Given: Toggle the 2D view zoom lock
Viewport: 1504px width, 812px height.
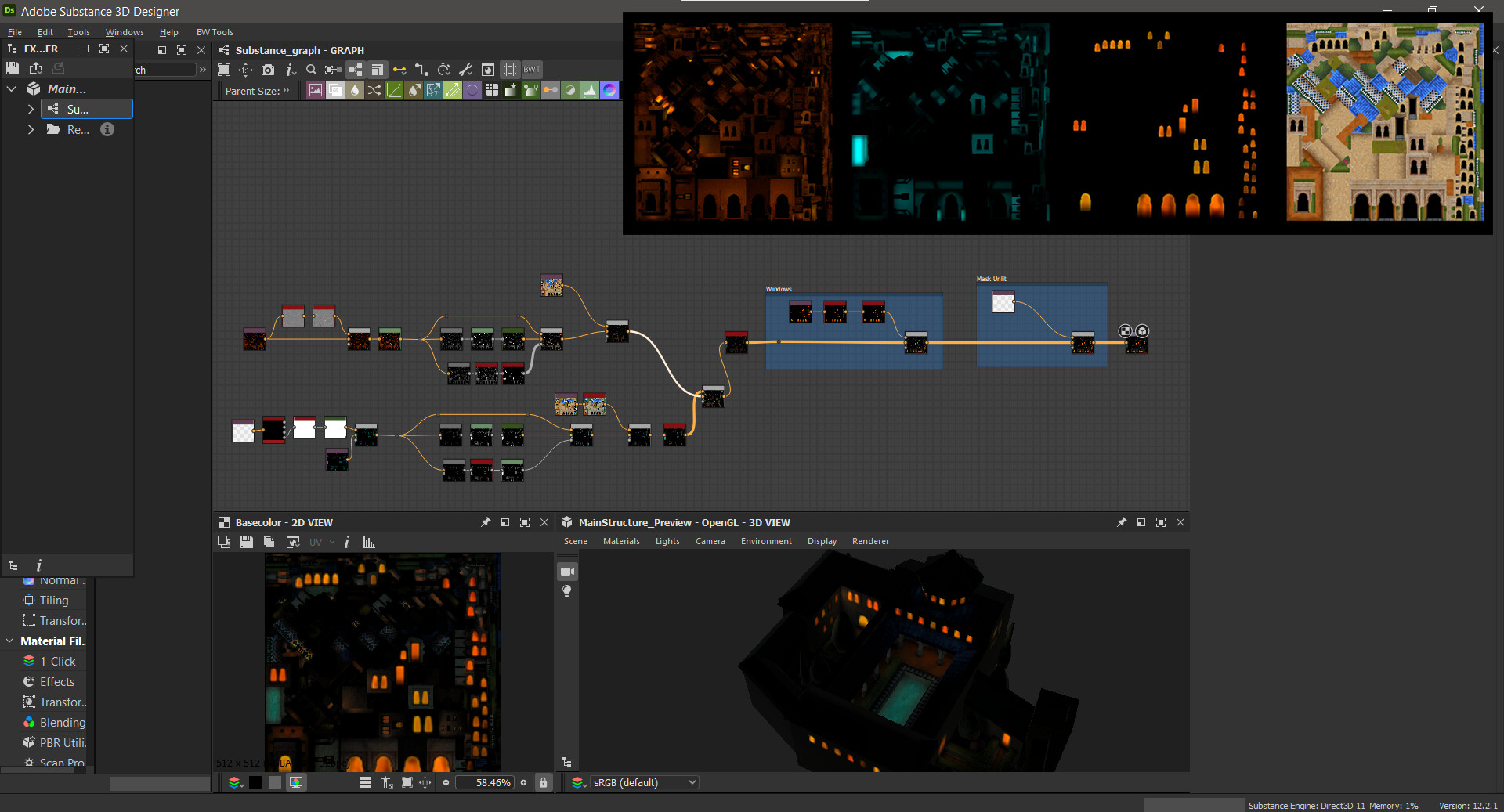Looking at the screenshot, I should [543, 782].
